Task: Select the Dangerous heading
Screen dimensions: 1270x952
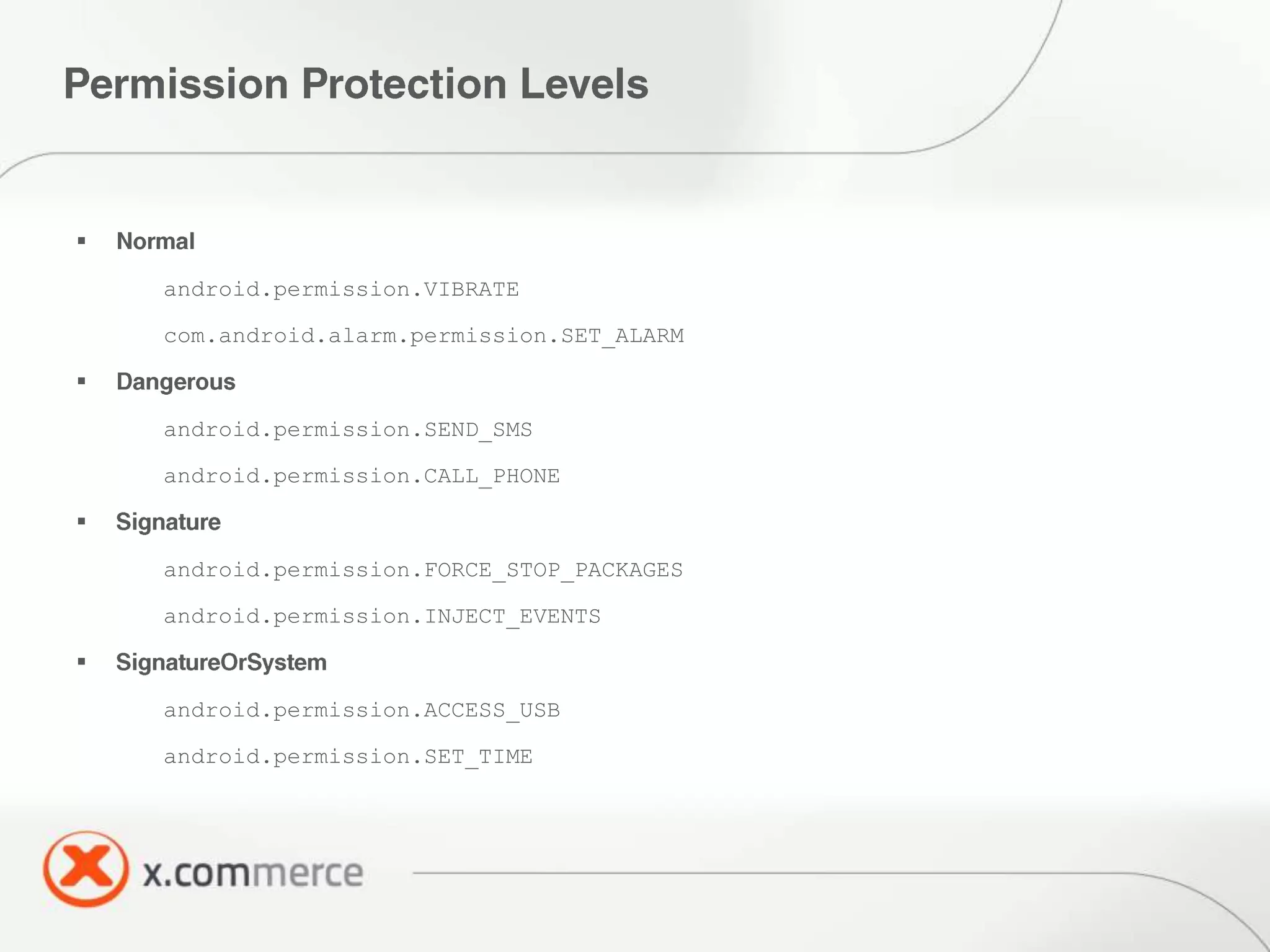Action: pos(175,382)
